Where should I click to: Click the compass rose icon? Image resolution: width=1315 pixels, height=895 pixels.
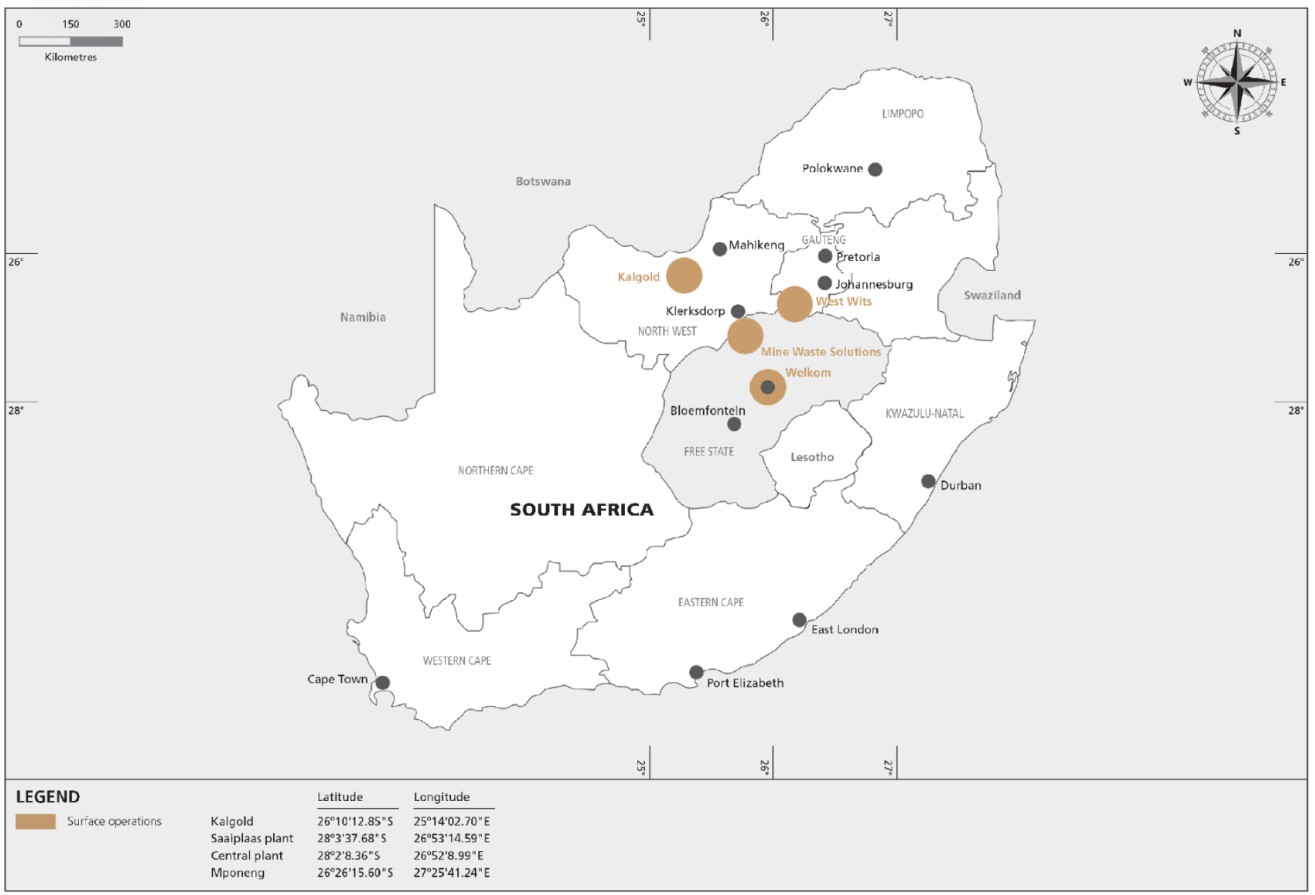(1237, 82)
